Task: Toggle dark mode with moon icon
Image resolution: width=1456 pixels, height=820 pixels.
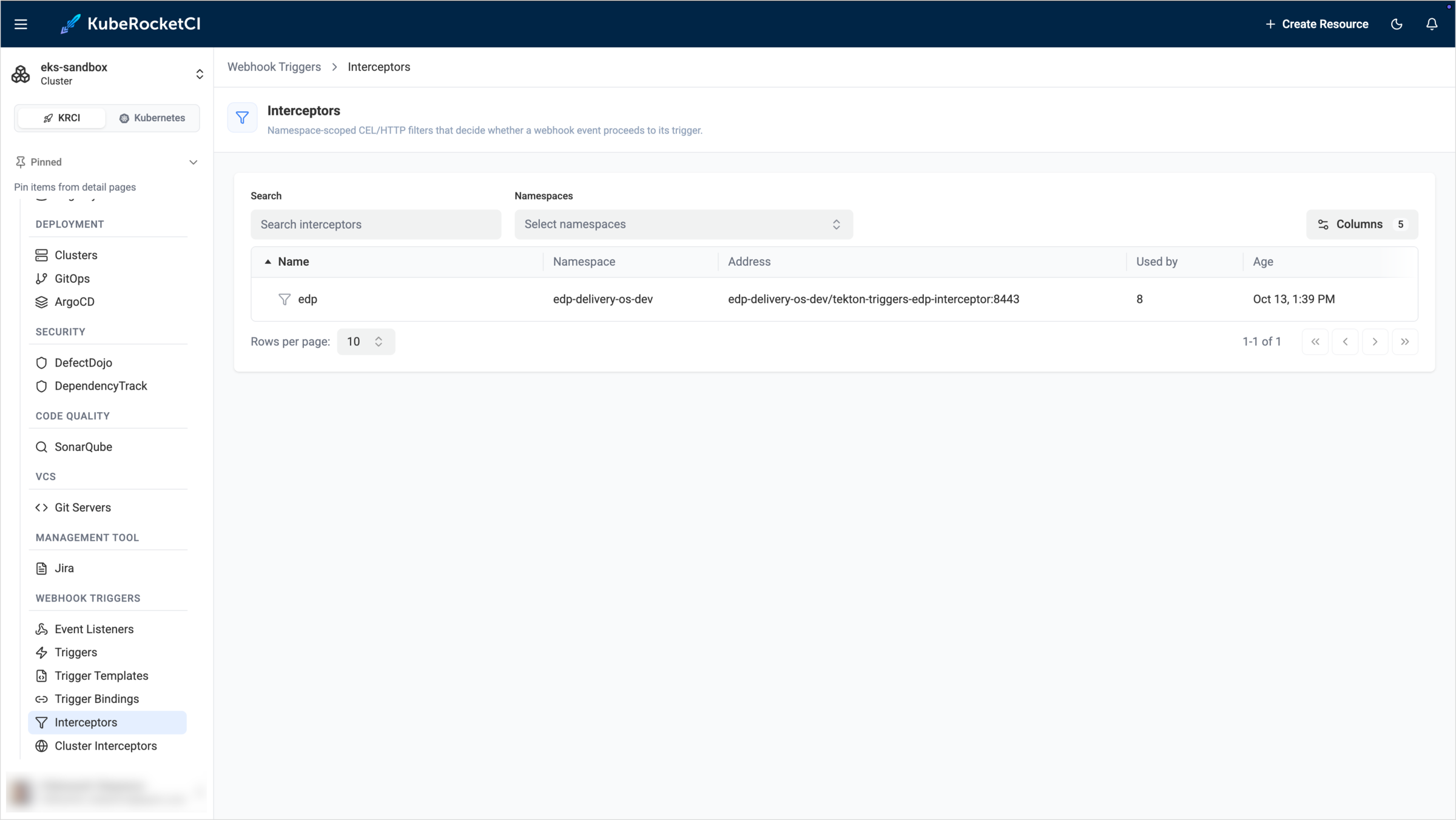Action: [1397, 24]
